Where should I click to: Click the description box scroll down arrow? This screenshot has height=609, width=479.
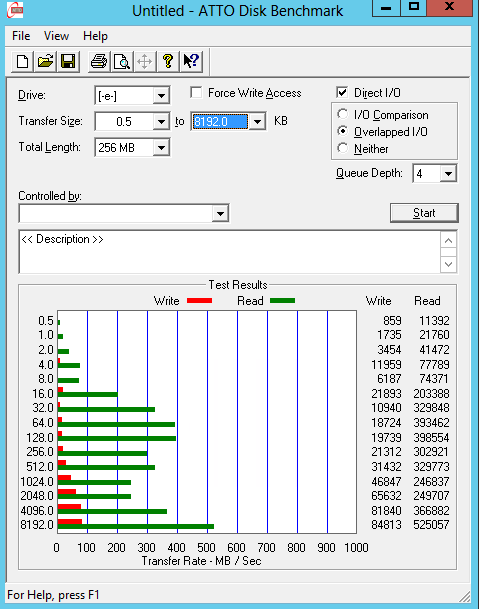pos(448,264)
